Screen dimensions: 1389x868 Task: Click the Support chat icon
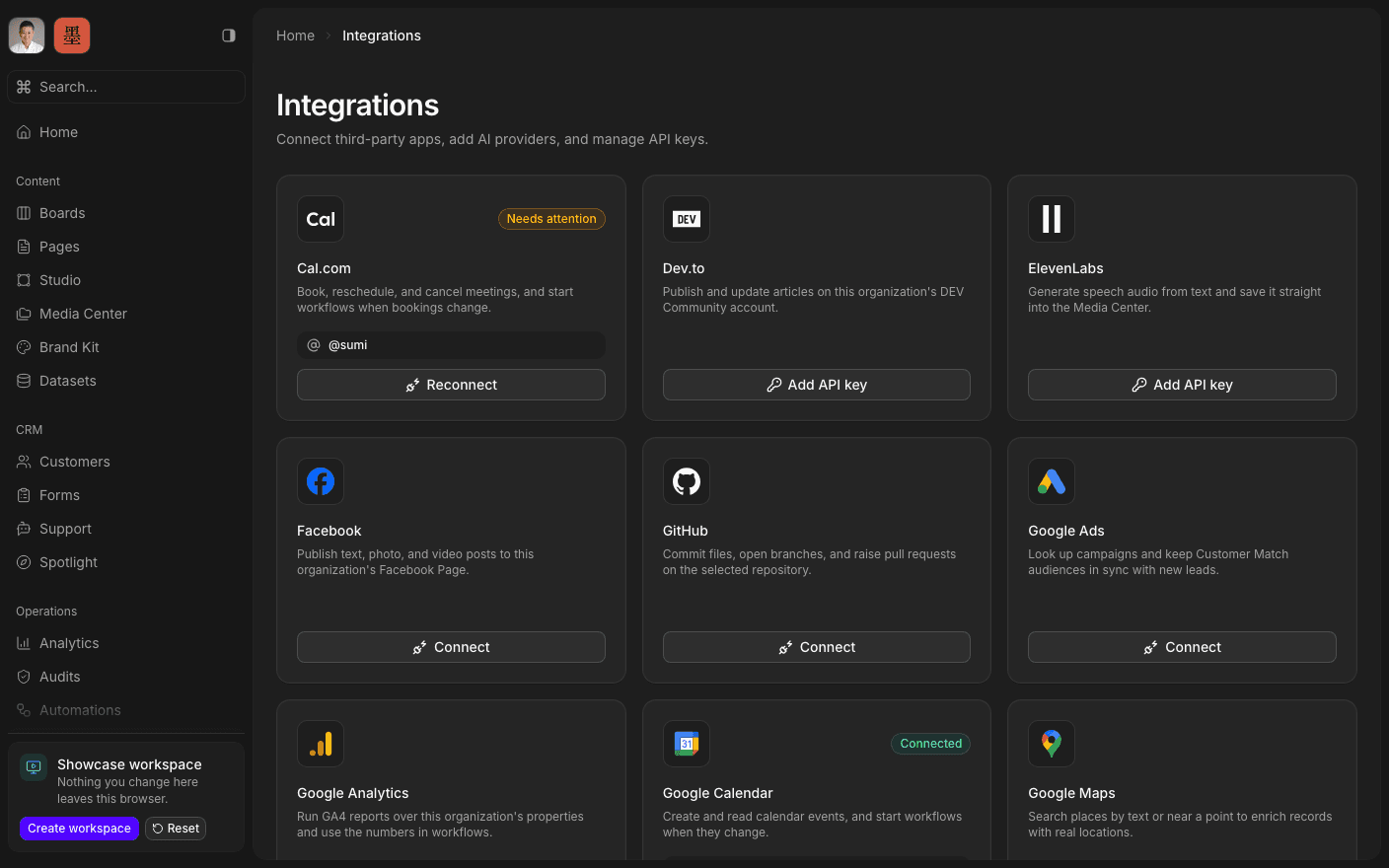(x=24, y=529)
